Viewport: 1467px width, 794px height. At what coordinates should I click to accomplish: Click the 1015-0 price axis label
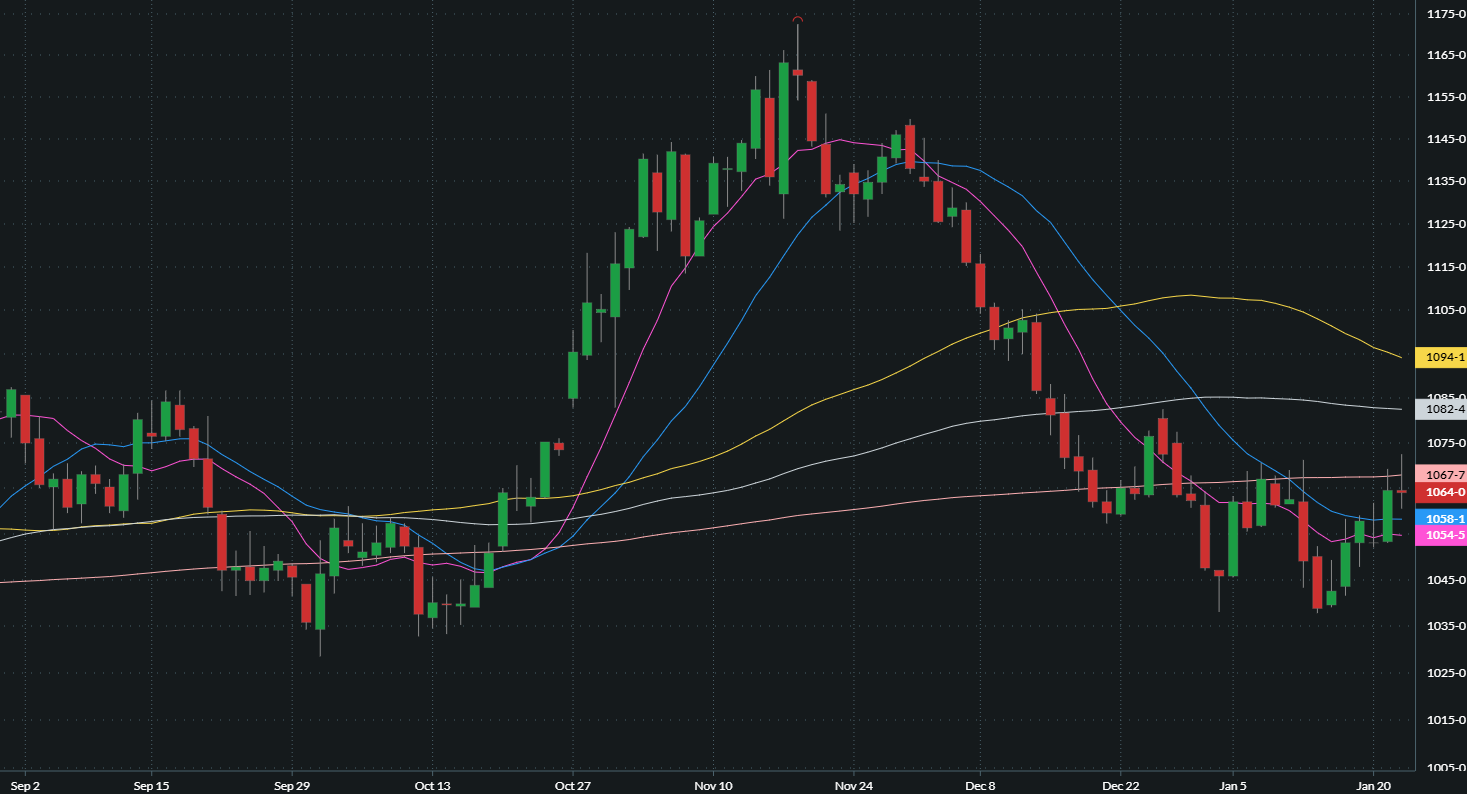[1447, 720]
